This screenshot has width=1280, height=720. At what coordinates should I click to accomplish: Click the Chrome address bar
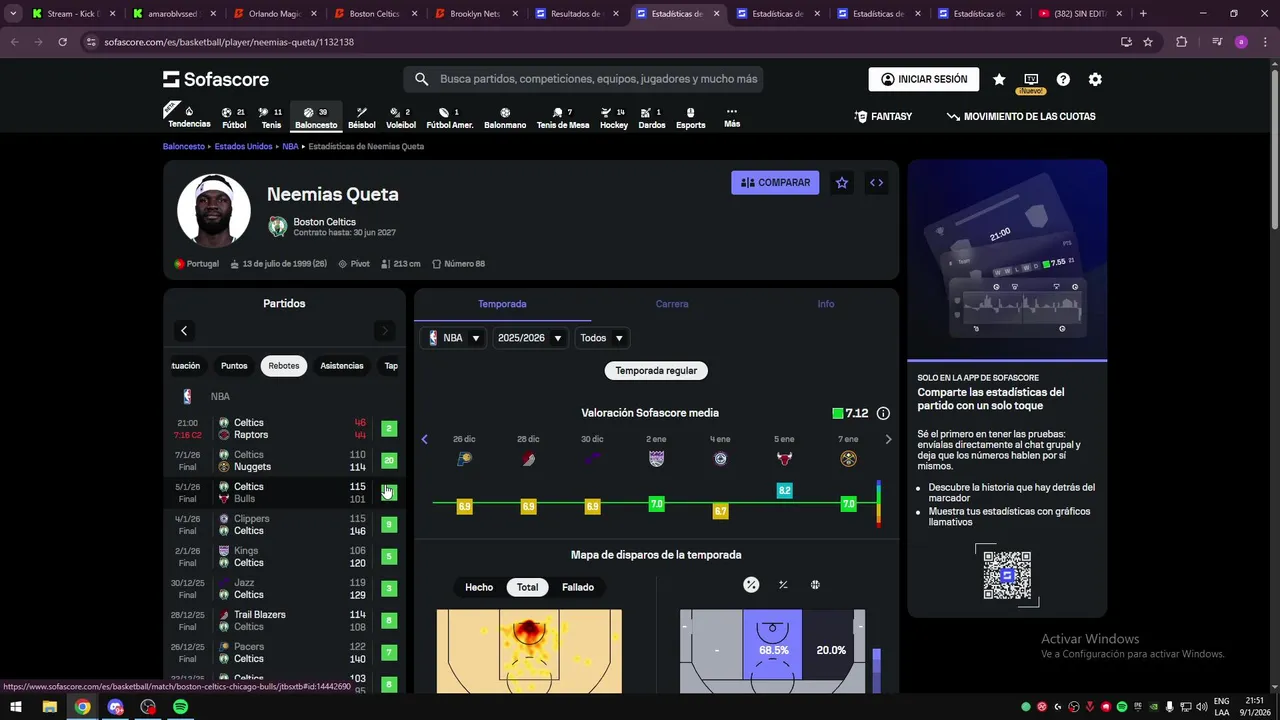(600, 42)
